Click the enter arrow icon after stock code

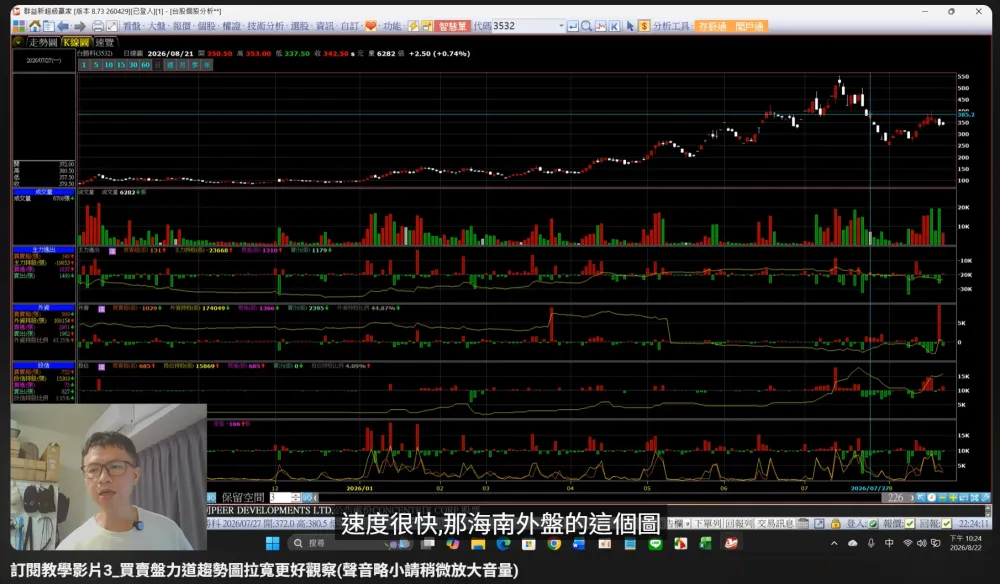[573, 26]
